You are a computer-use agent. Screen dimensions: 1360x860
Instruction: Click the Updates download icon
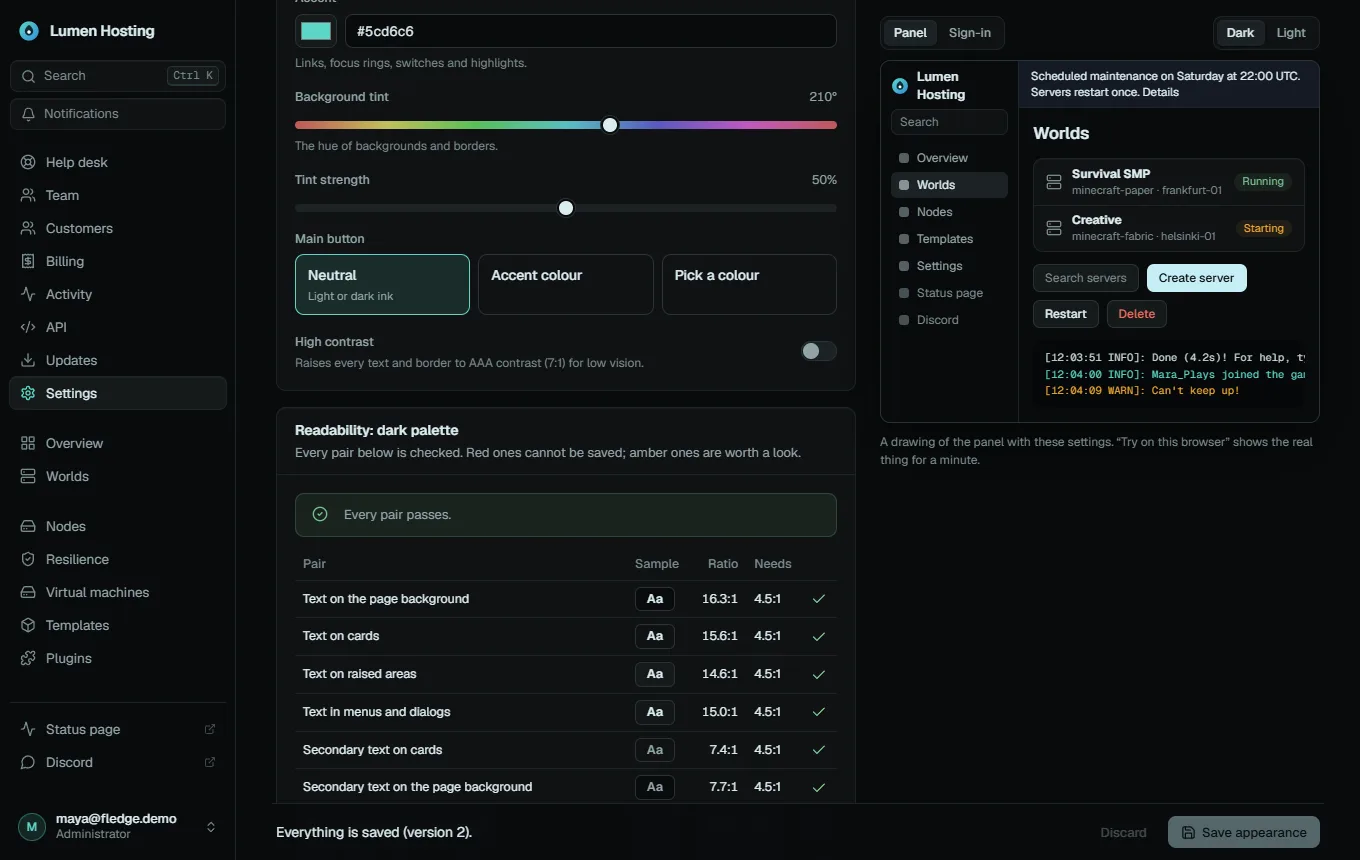(x=28, y=360)
